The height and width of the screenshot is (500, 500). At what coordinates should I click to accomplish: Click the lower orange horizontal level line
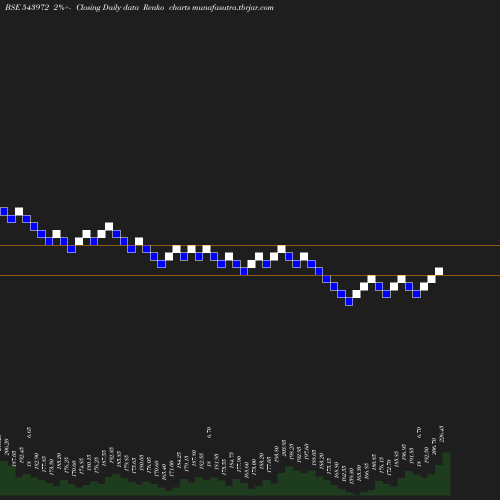(x=250, y=275)
